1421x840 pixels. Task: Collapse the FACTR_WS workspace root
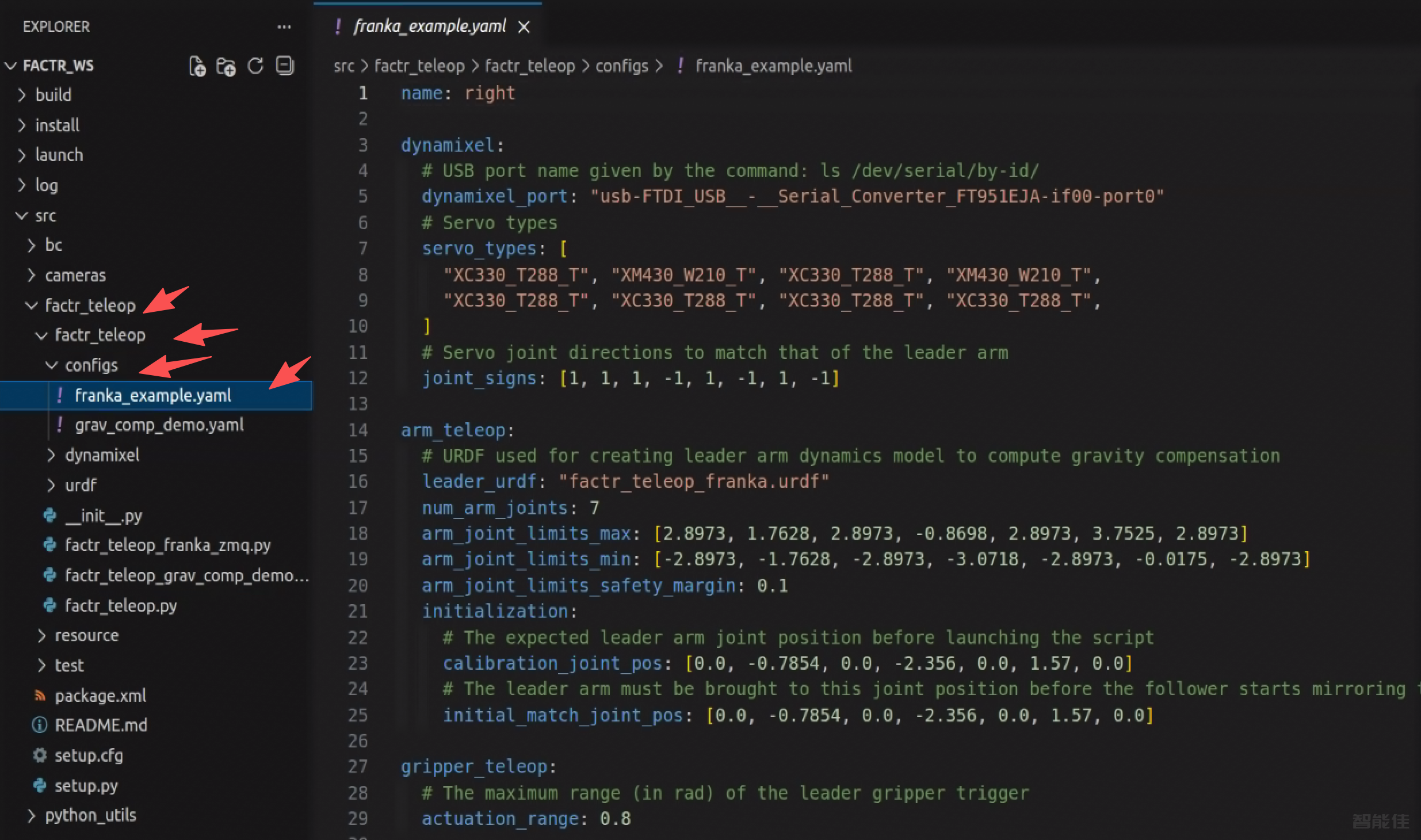[x=58, y=66]
